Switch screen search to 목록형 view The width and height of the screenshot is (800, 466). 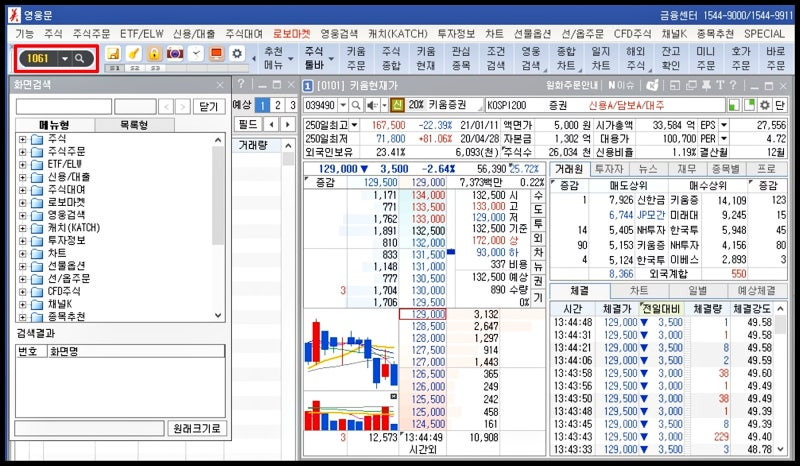pos(135,125)
